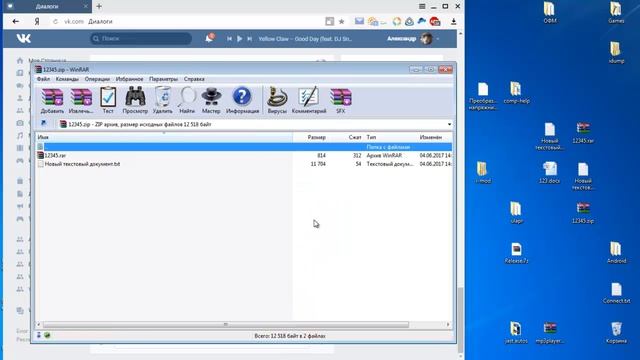Select the ОФМ folder on desktop
This screenshot has width=640, height=360.
550,13
